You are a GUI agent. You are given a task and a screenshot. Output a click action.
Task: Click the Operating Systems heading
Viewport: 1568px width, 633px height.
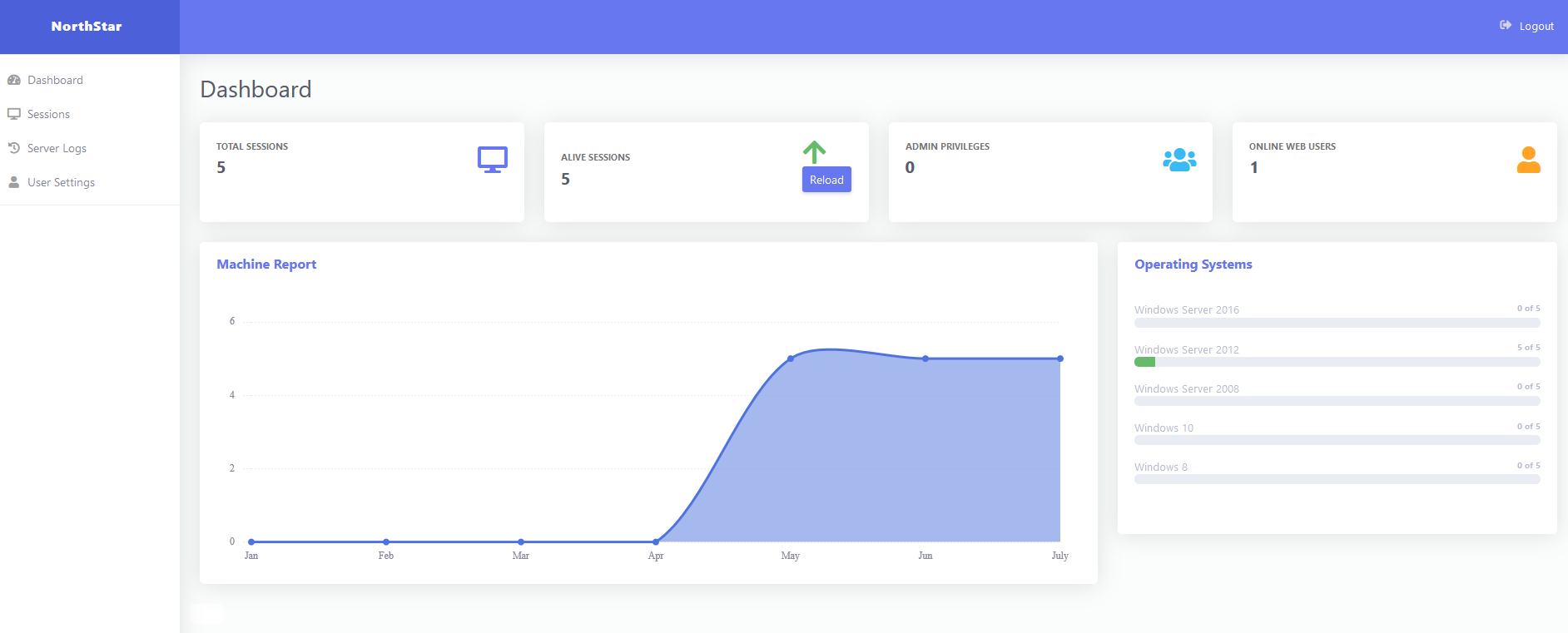click(x=1193, y=265)
